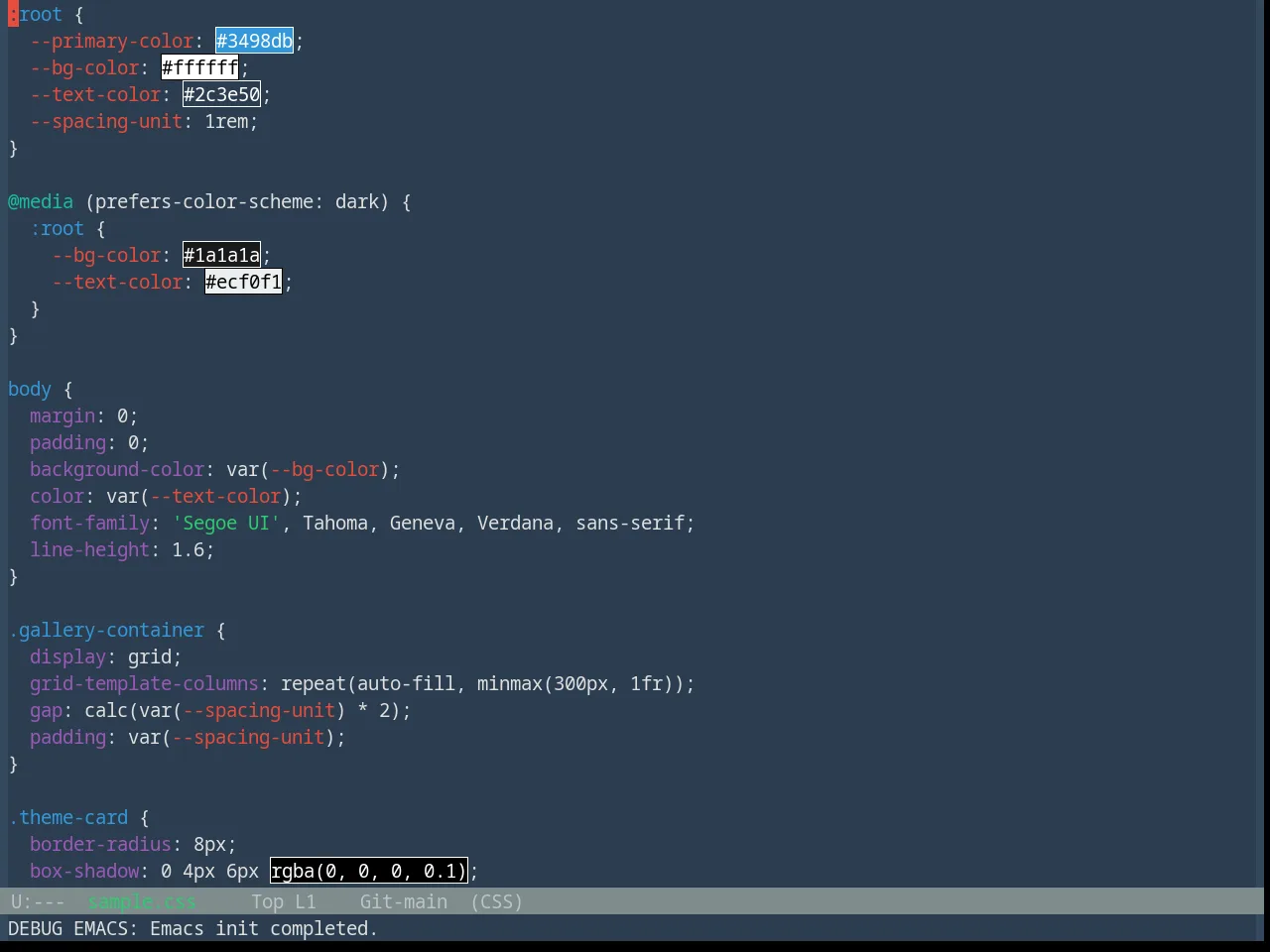The height and width of the screenshot is (952, 1270).
Task: Click the 'Segoe UI' string
Action: [227, 523]
